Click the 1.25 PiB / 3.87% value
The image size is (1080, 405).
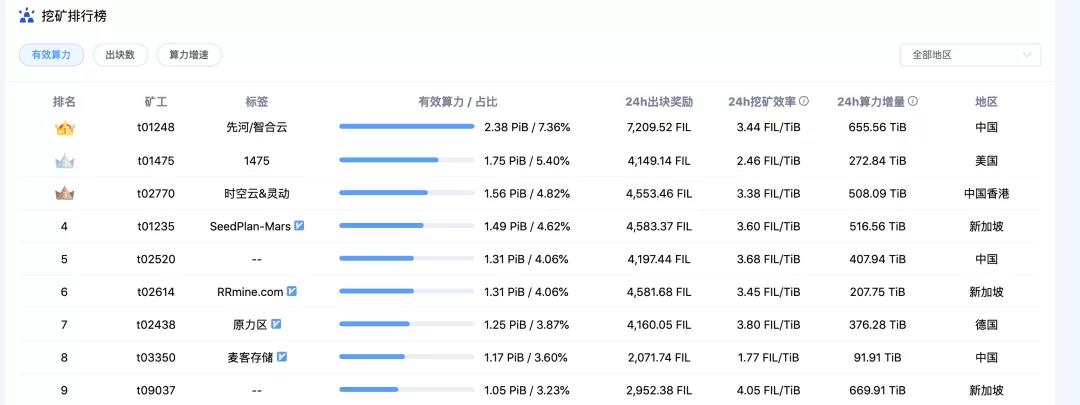coord(526,324)
